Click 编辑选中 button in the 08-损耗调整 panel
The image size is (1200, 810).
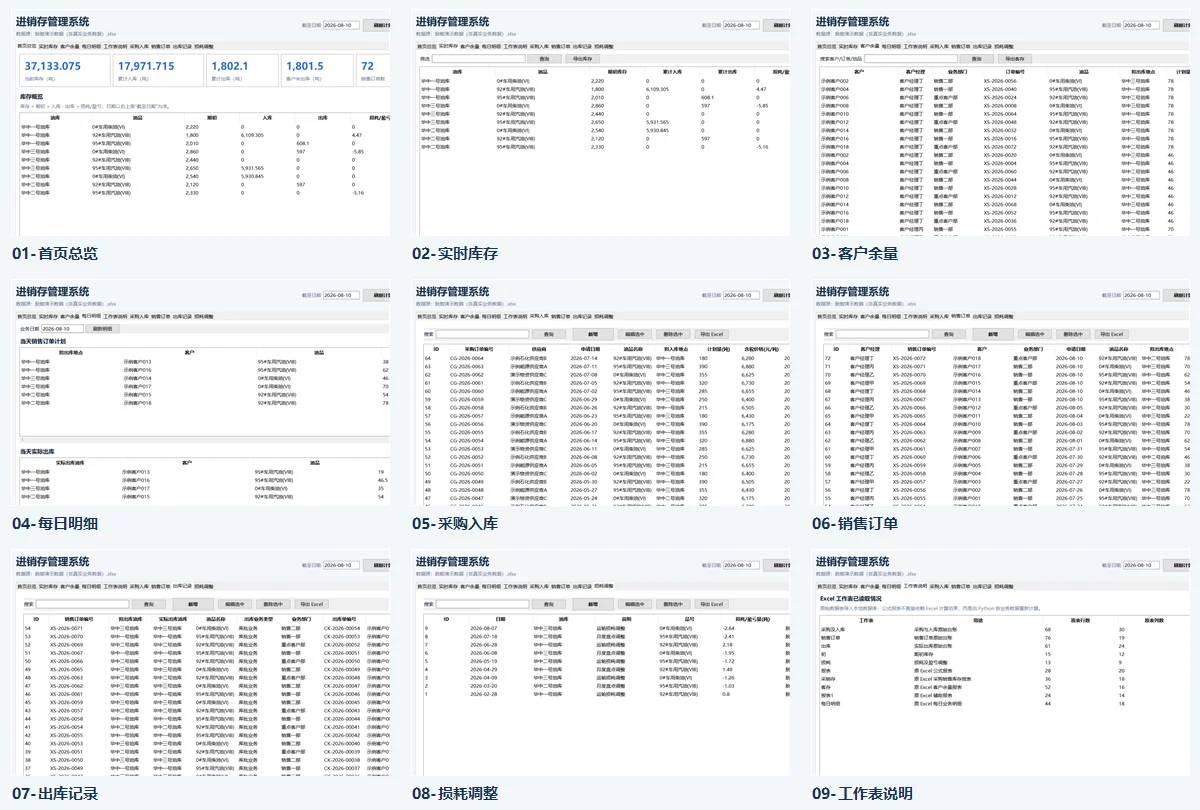tap(635, 604)
